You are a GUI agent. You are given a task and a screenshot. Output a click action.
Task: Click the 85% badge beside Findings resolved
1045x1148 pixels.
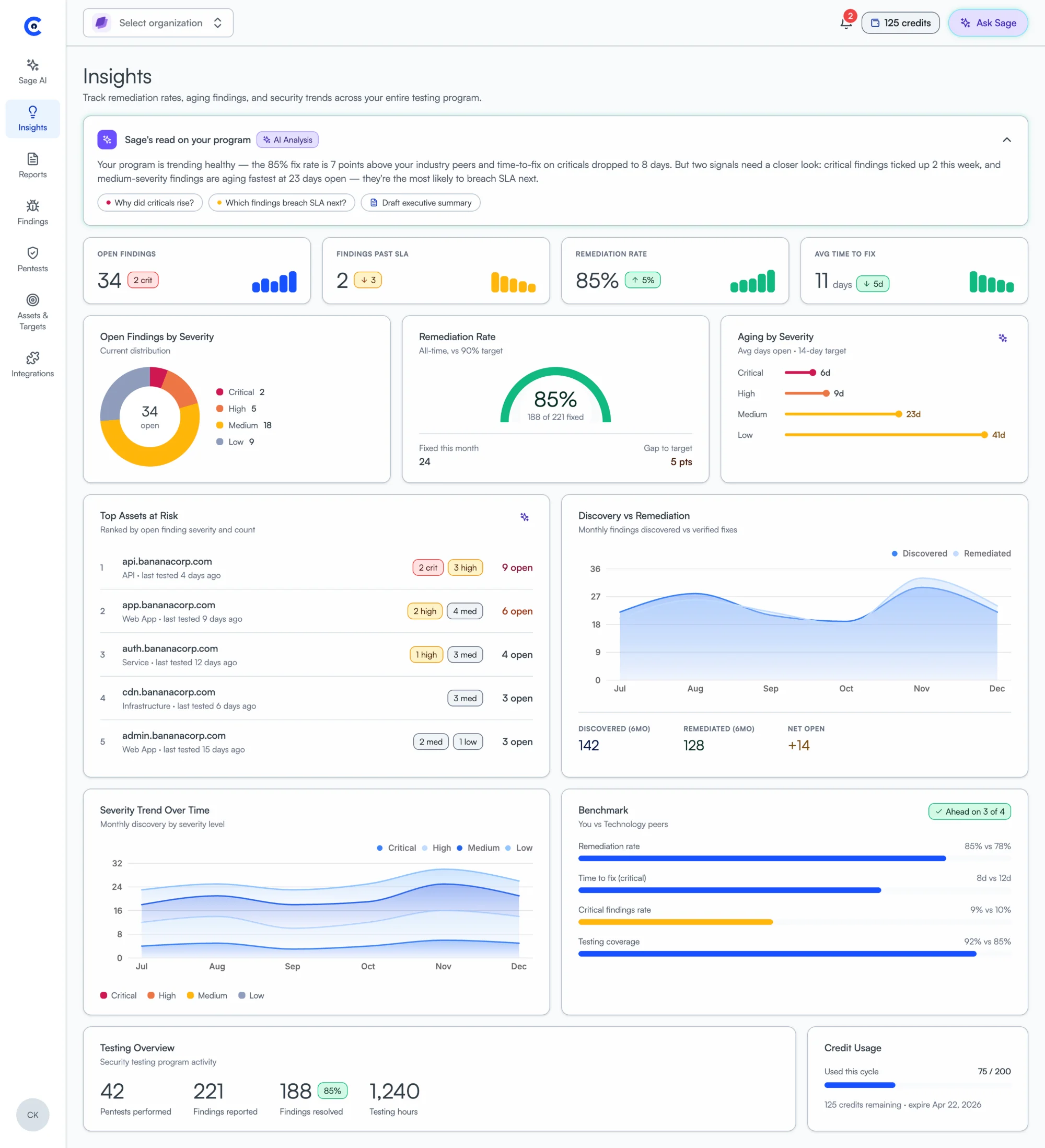pyautogui.click(x=332, y=1091)
